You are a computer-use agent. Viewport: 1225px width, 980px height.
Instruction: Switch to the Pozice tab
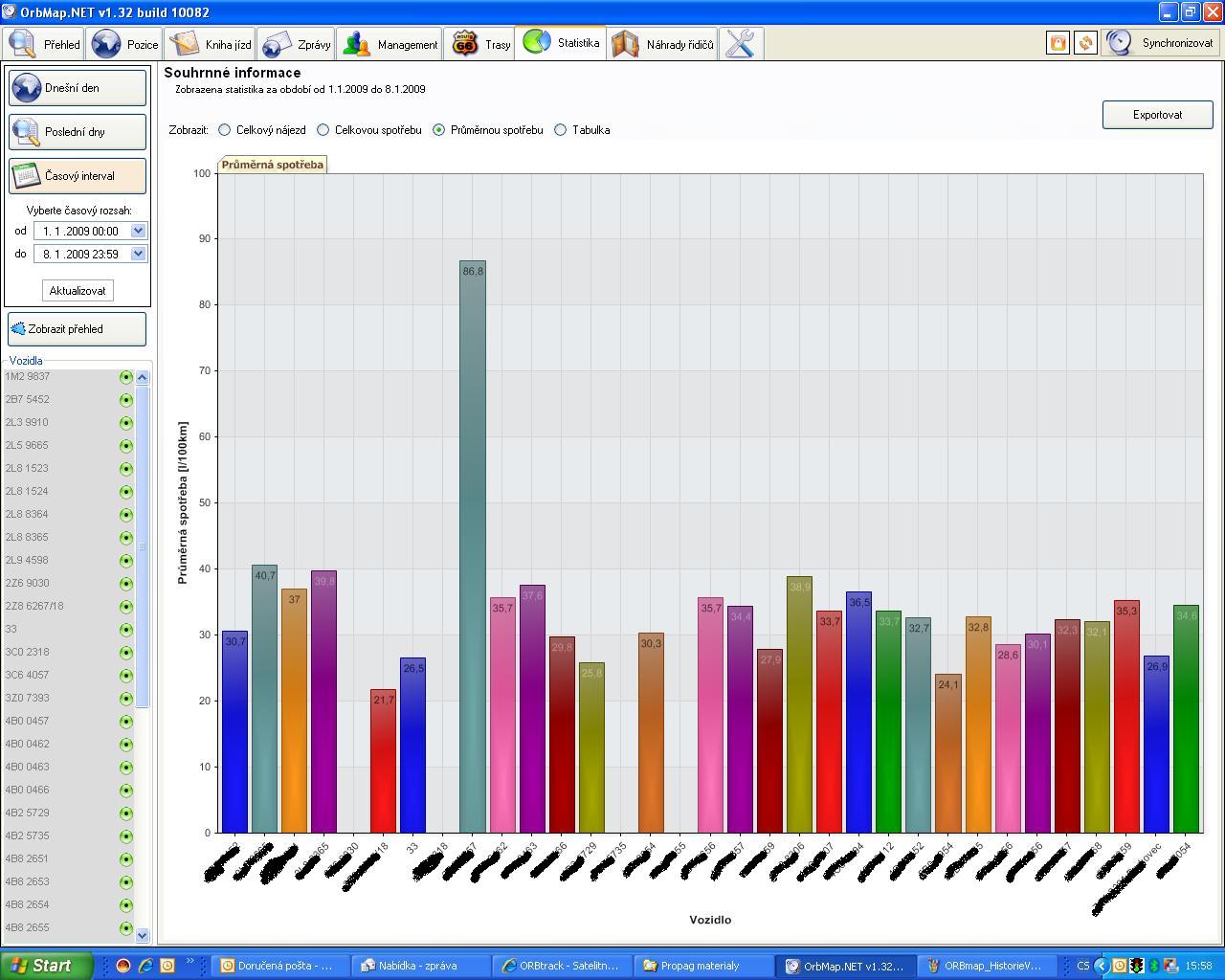click(x=124, y=44)
